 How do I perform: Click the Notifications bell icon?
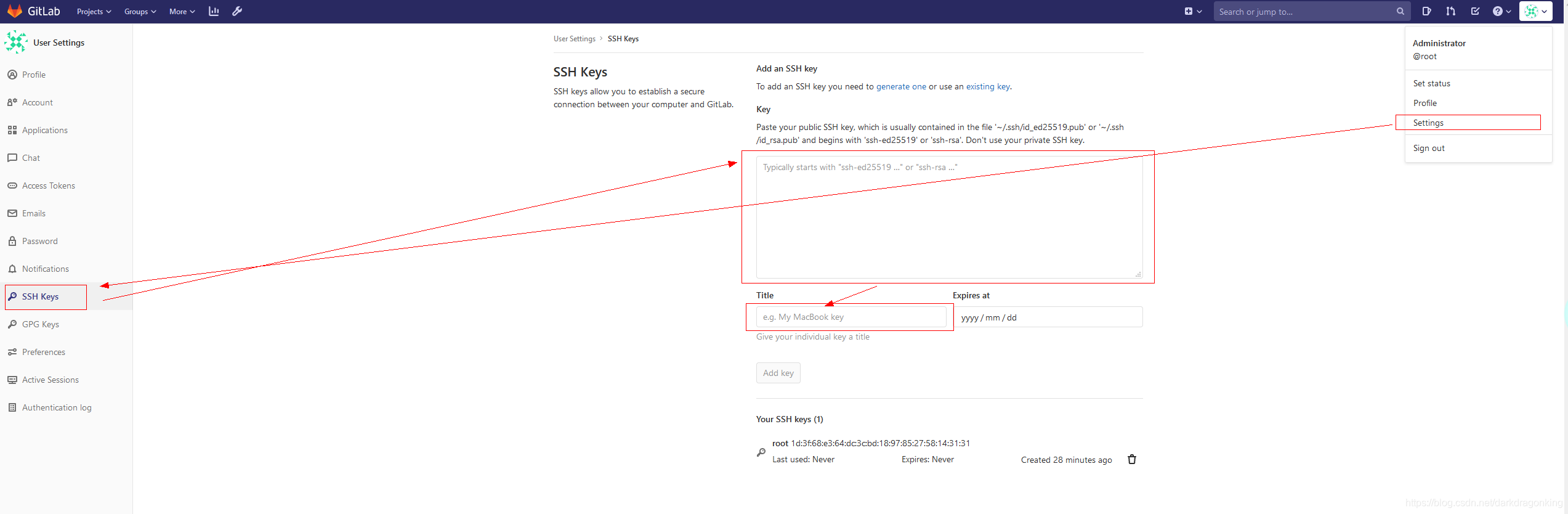[x=12, y=269]
